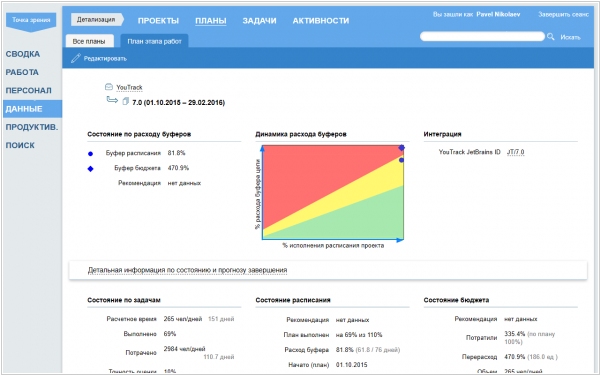Click Редактировать in the toolbar
The image size is (600, 375).
point(105,59)
